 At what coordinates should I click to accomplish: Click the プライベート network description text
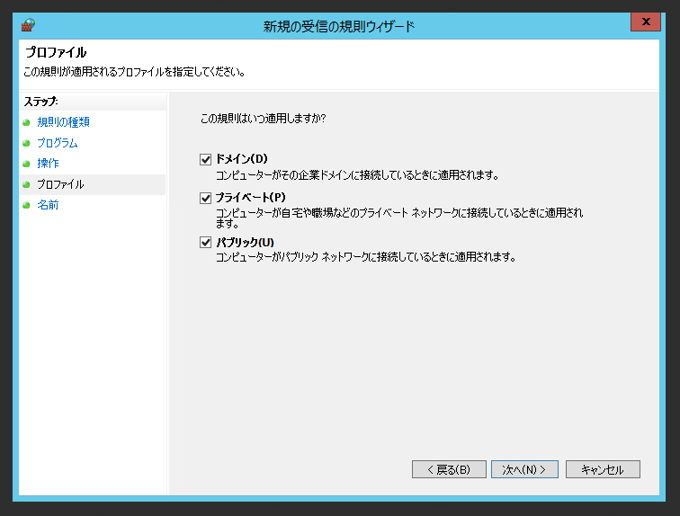pos(399,218)
